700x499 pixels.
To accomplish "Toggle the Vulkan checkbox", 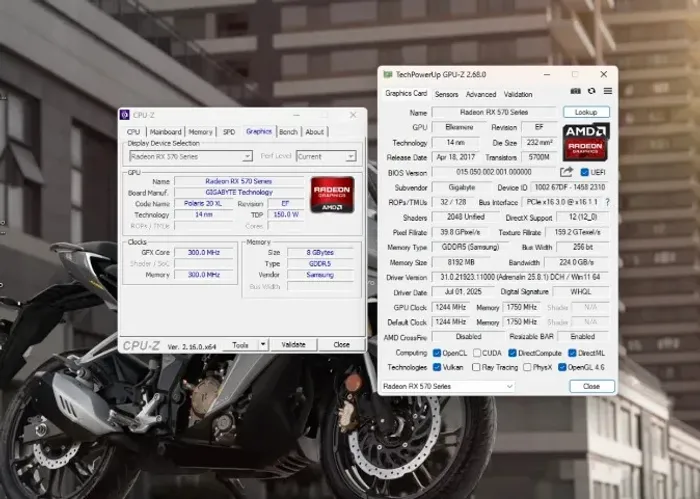I will [437, 367].
